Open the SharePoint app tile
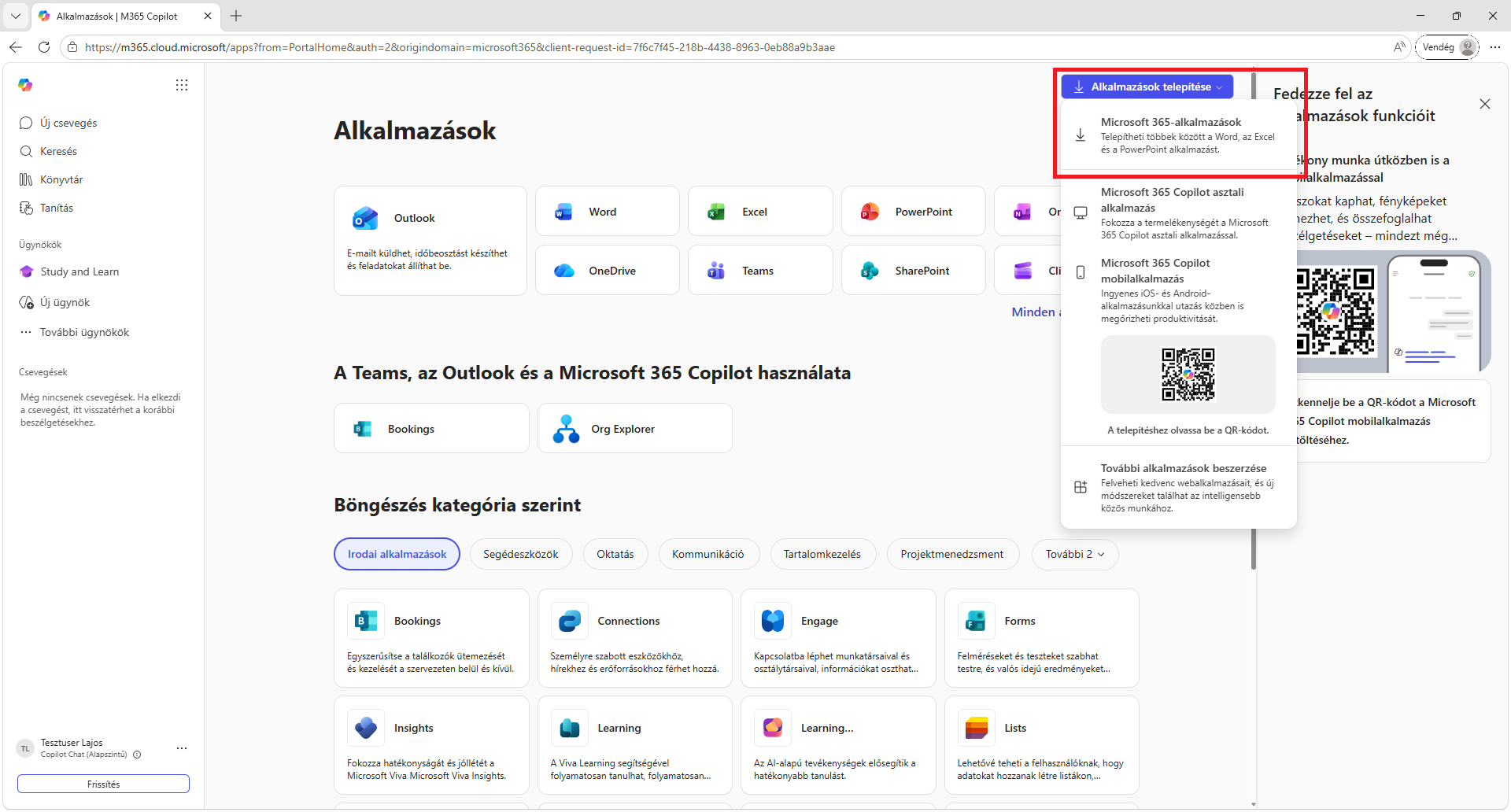This screenshot has width=1511, height=812. (914, 271)
